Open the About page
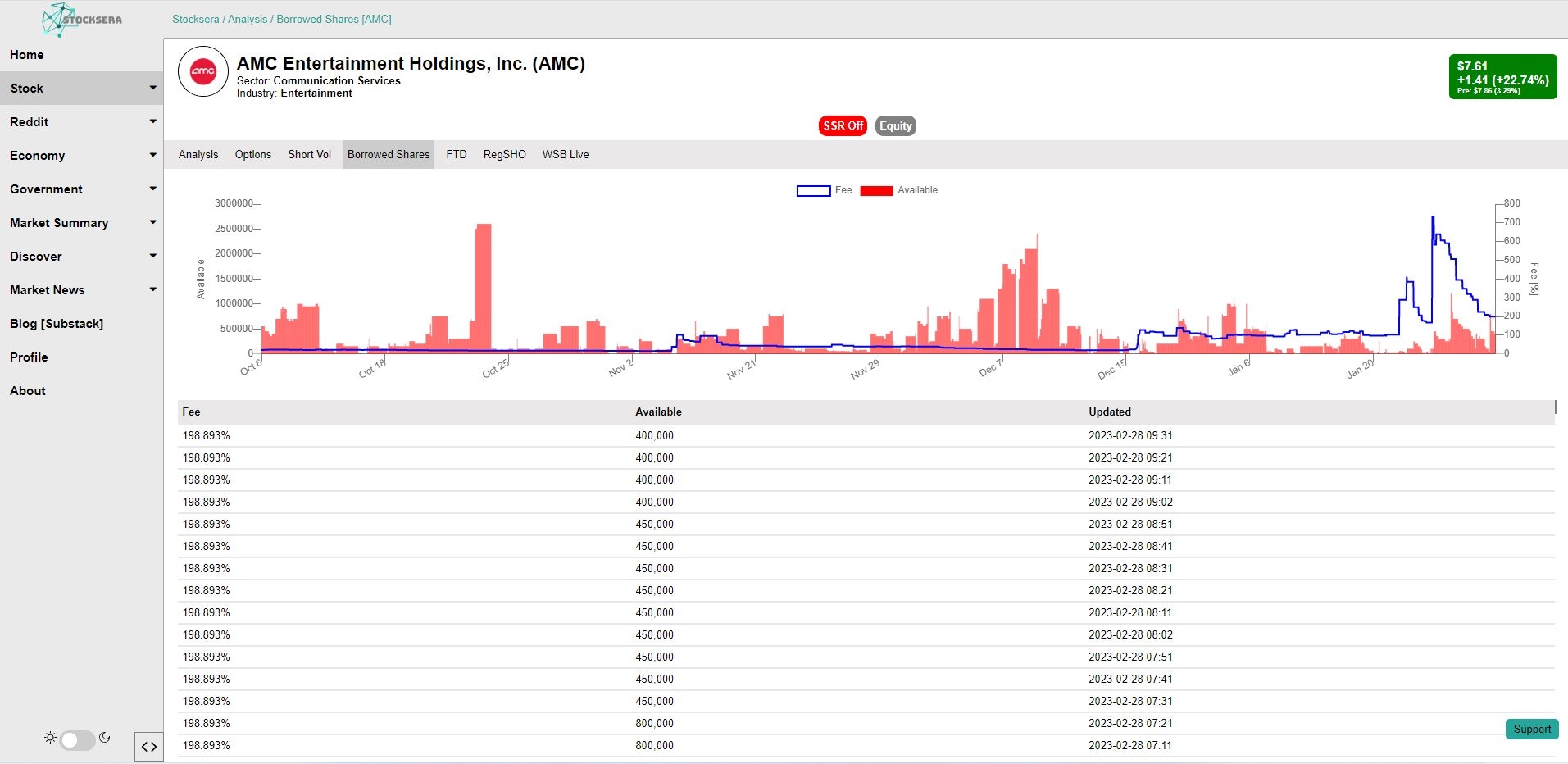Viewport: 1568px width, 764px height. [x=28, y=390]
